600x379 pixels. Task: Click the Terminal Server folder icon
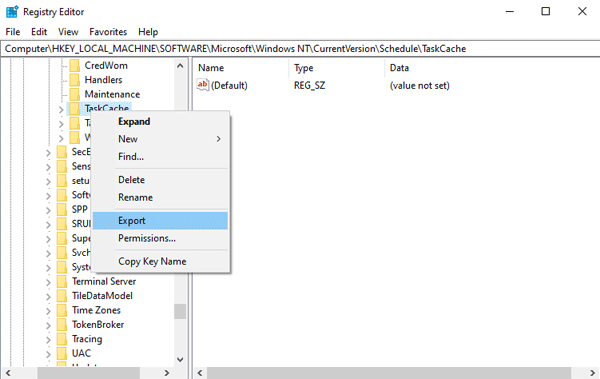click(62, 281)
